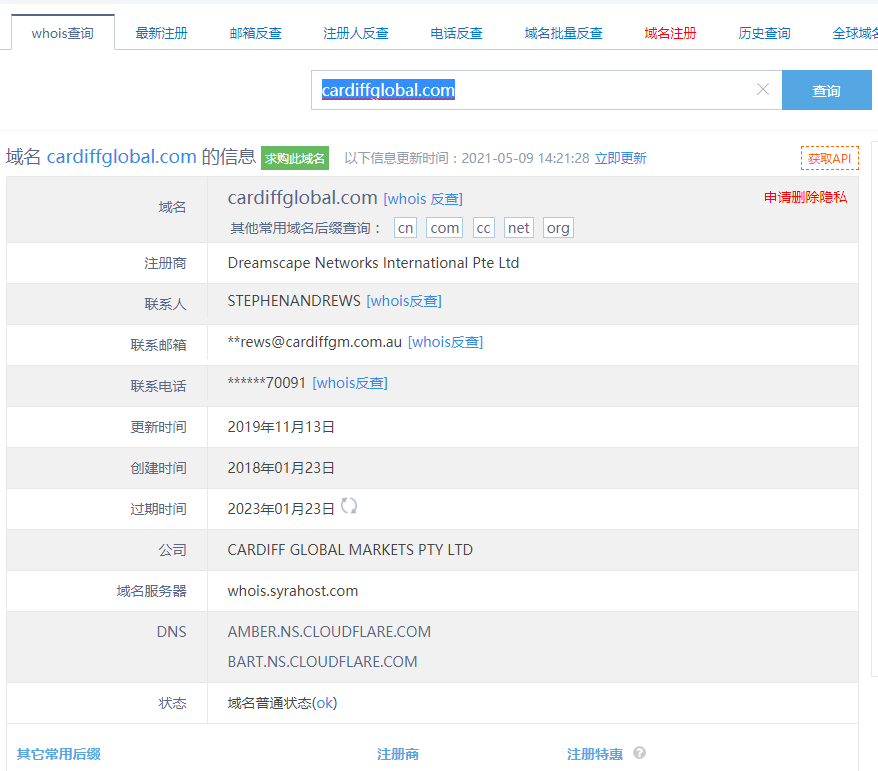Click whois反查 beside the contact email
Screen dimensions: 878x771
coord(445,342)
